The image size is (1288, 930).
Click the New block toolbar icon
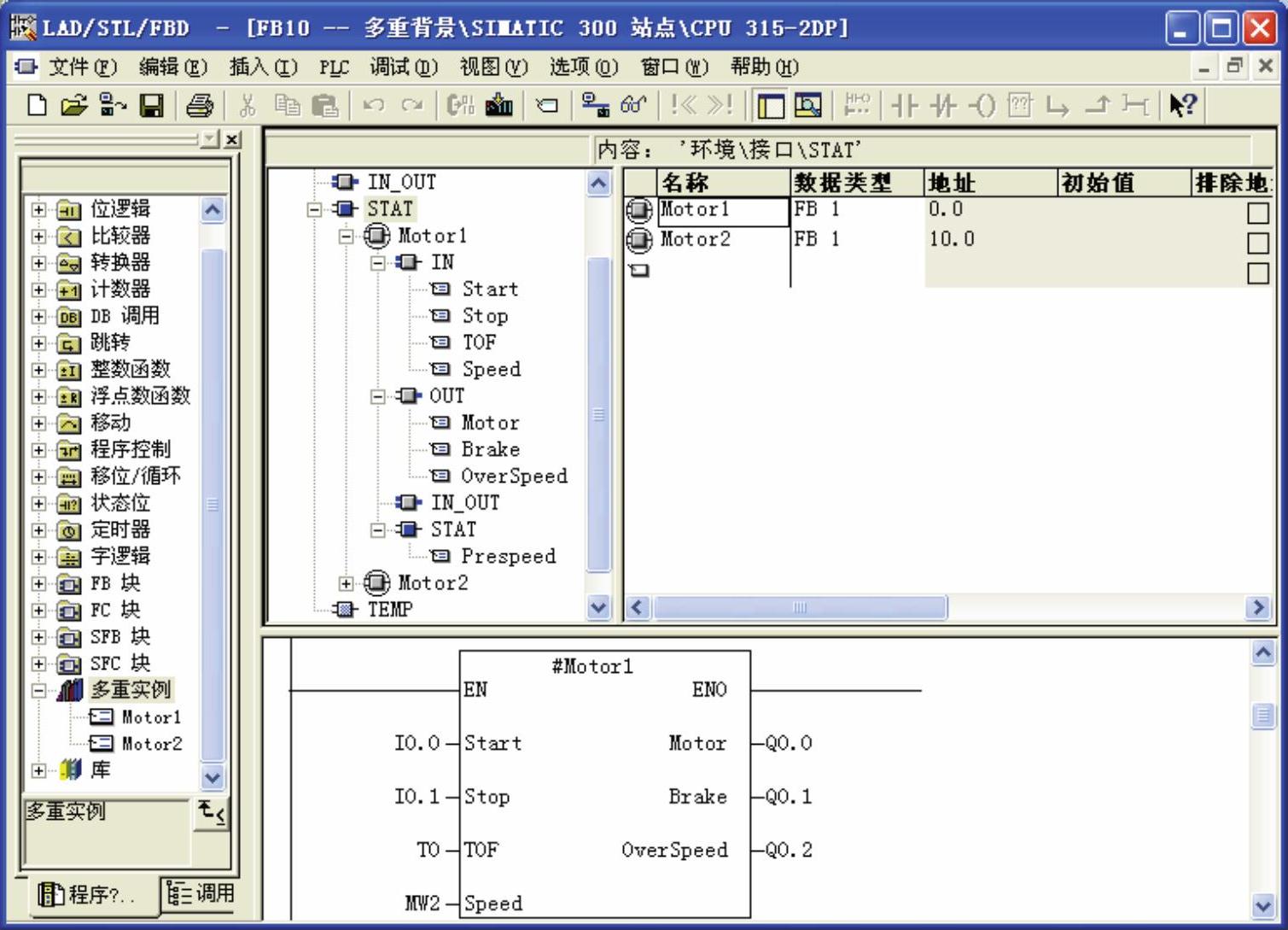point(37,105)
